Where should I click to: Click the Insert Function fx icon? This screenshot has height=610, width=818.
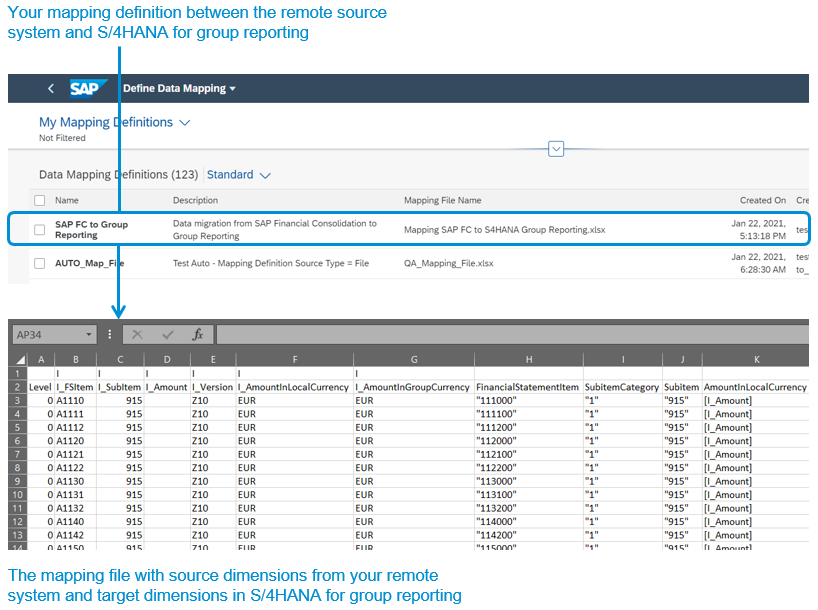(x=198, y=334)
